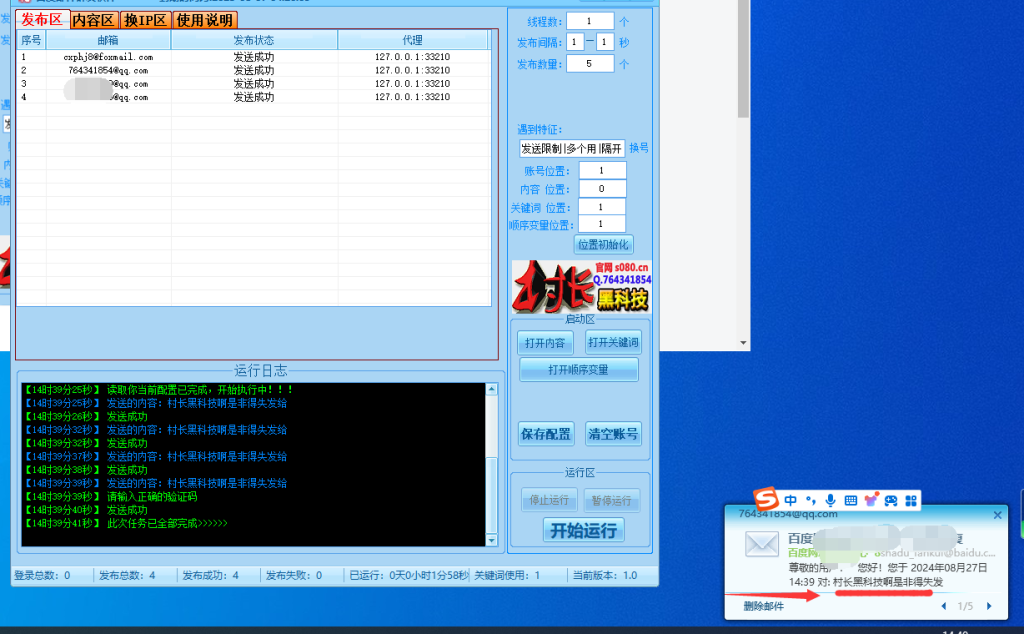Show previous email using left arrow

[x=944, y=606]
